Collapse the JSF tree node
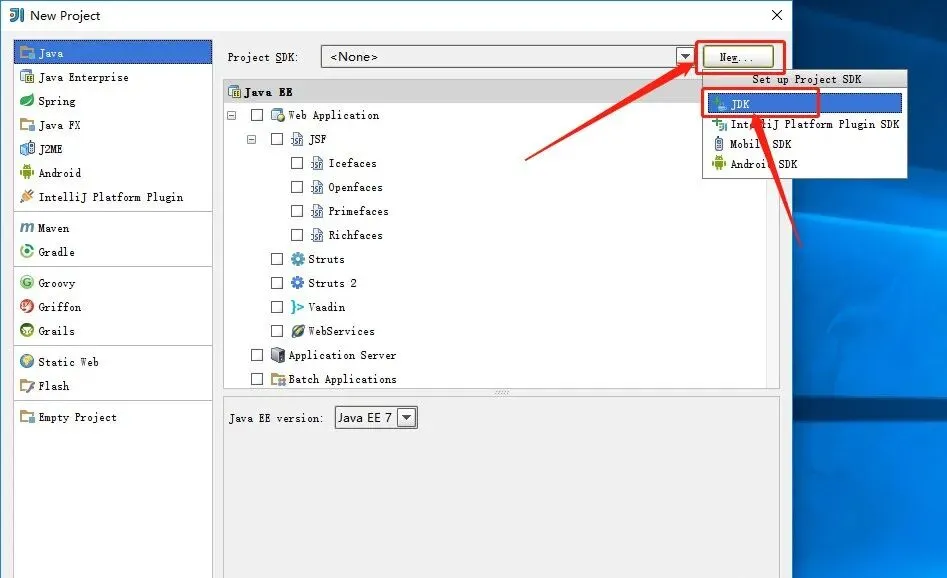 tap(252, 139)
